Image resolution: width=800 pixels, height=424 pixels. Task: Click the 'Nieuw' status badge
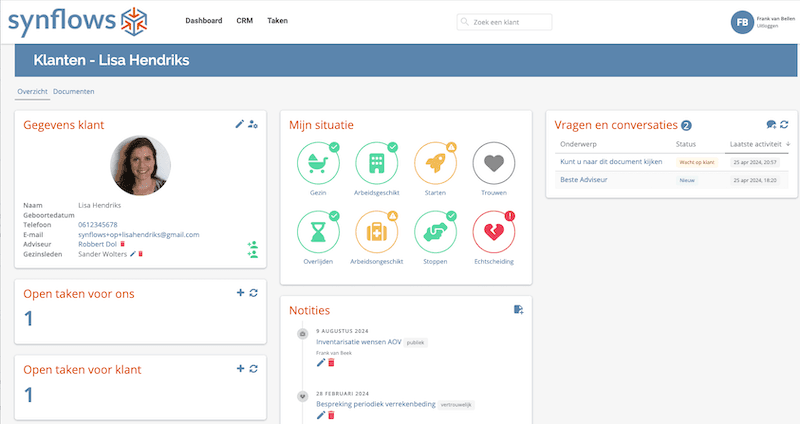[x=687, y=180]
